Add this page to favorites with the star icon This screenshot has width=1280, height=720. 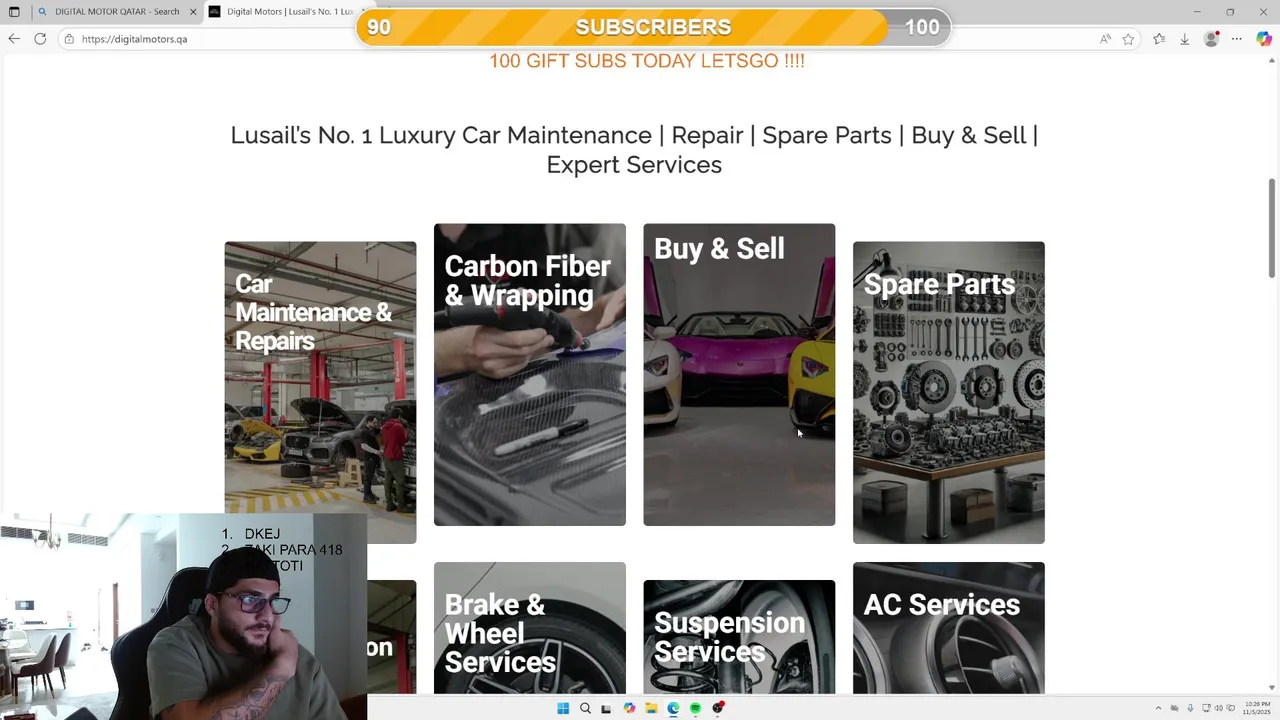[1128, 39]
